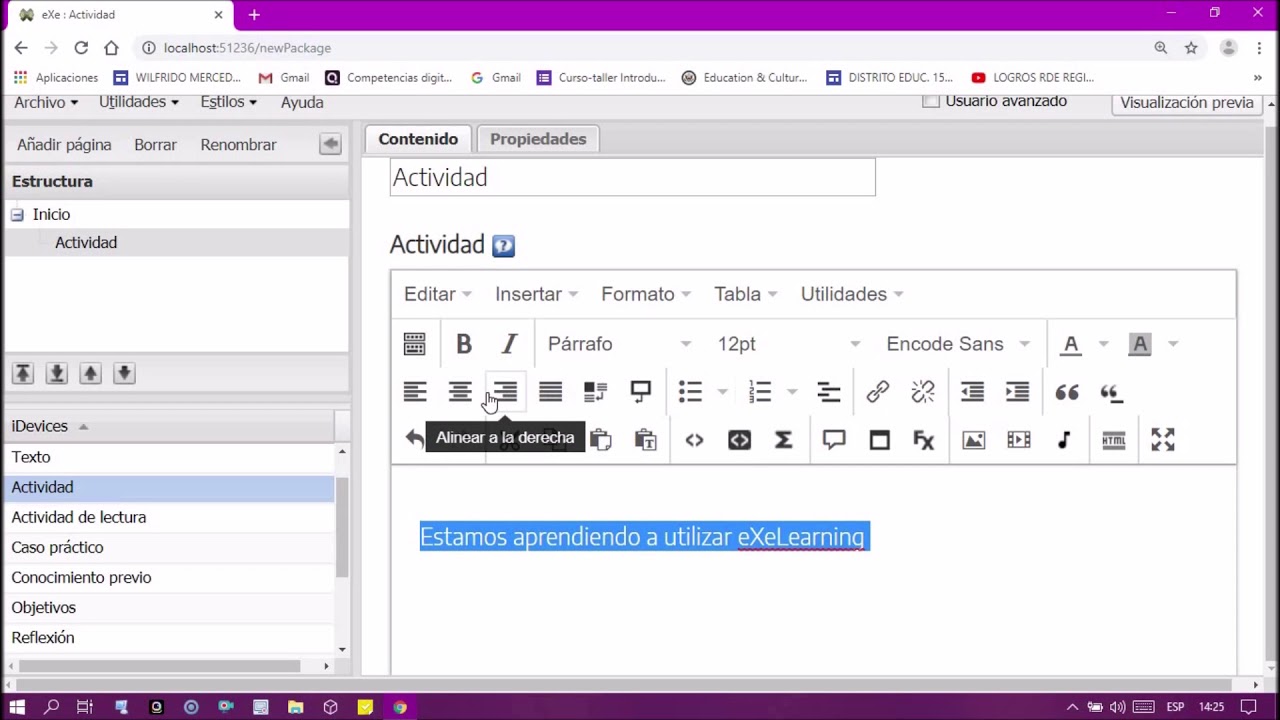This screenshot has width=1280, height=720.
Task: Click the Renombrar button
Action: [238, 145]
